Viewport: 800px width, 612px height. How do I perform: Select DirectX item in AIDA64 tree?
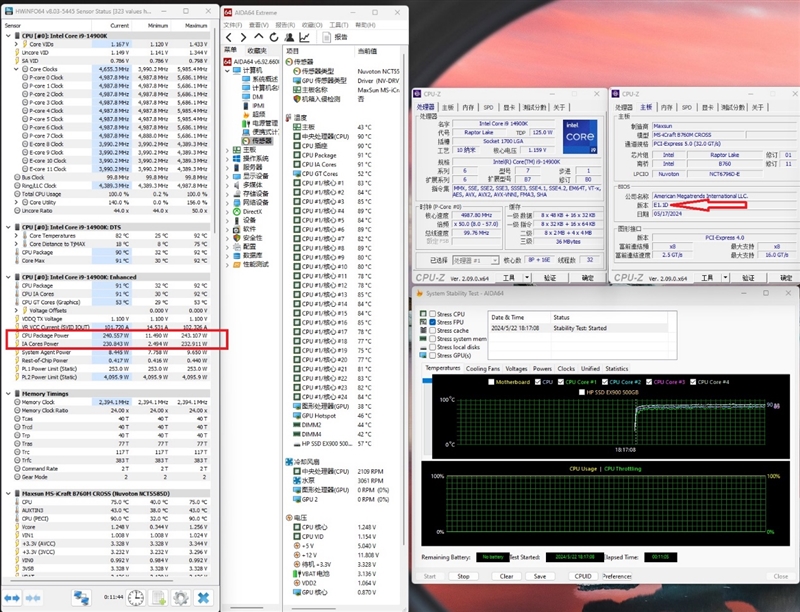[x=247, y=211]
